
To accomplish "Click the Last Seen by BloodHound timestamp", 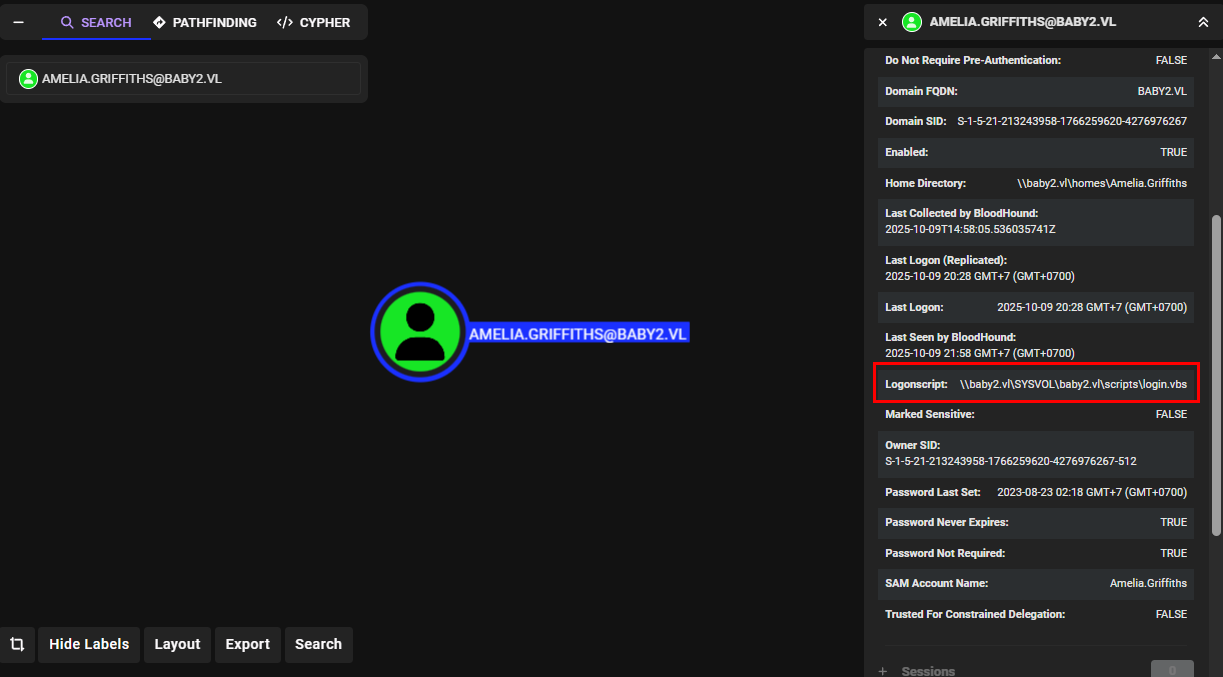I will point(980,353).
